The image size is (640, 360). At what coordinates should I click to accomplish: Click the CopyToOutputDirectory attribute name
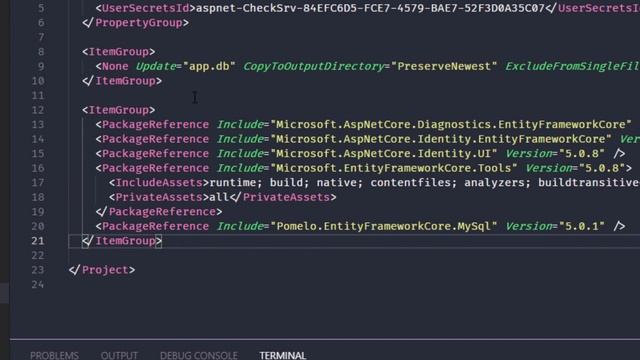point(313,66)
